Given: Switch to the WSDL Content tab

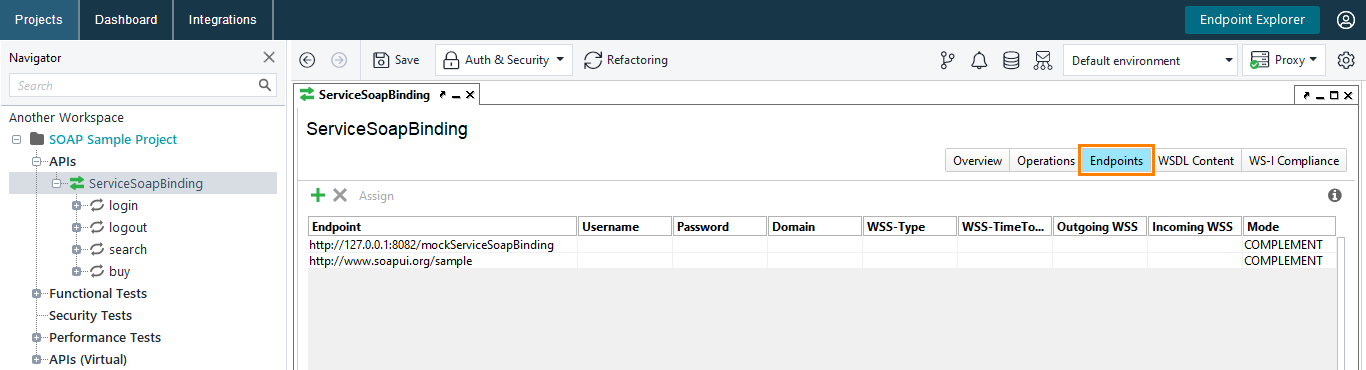Looking at the screenshot, I should coord(1196,161).
